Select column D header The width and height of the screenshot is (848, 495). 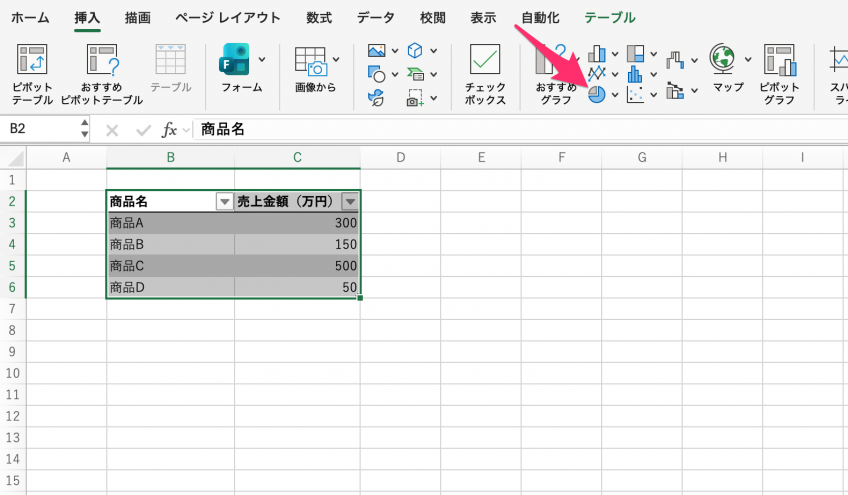(400, 157)
